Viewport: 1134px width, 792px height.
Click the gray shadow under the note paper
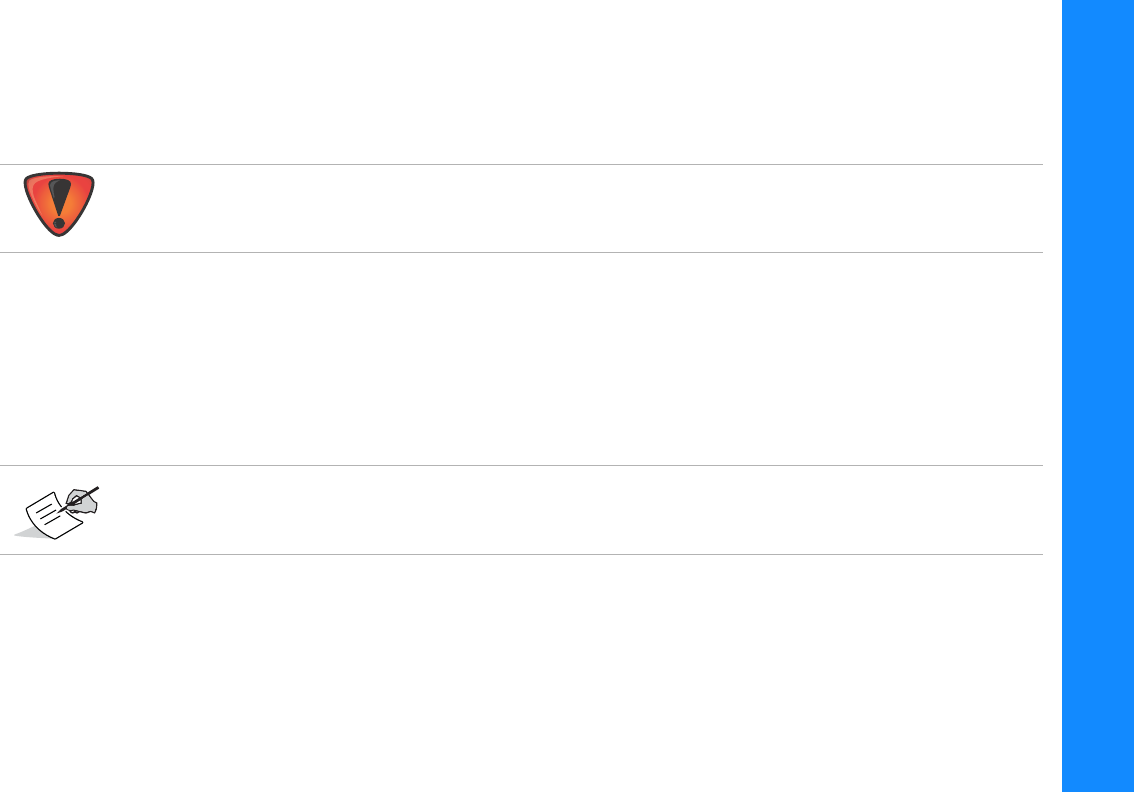28,533
